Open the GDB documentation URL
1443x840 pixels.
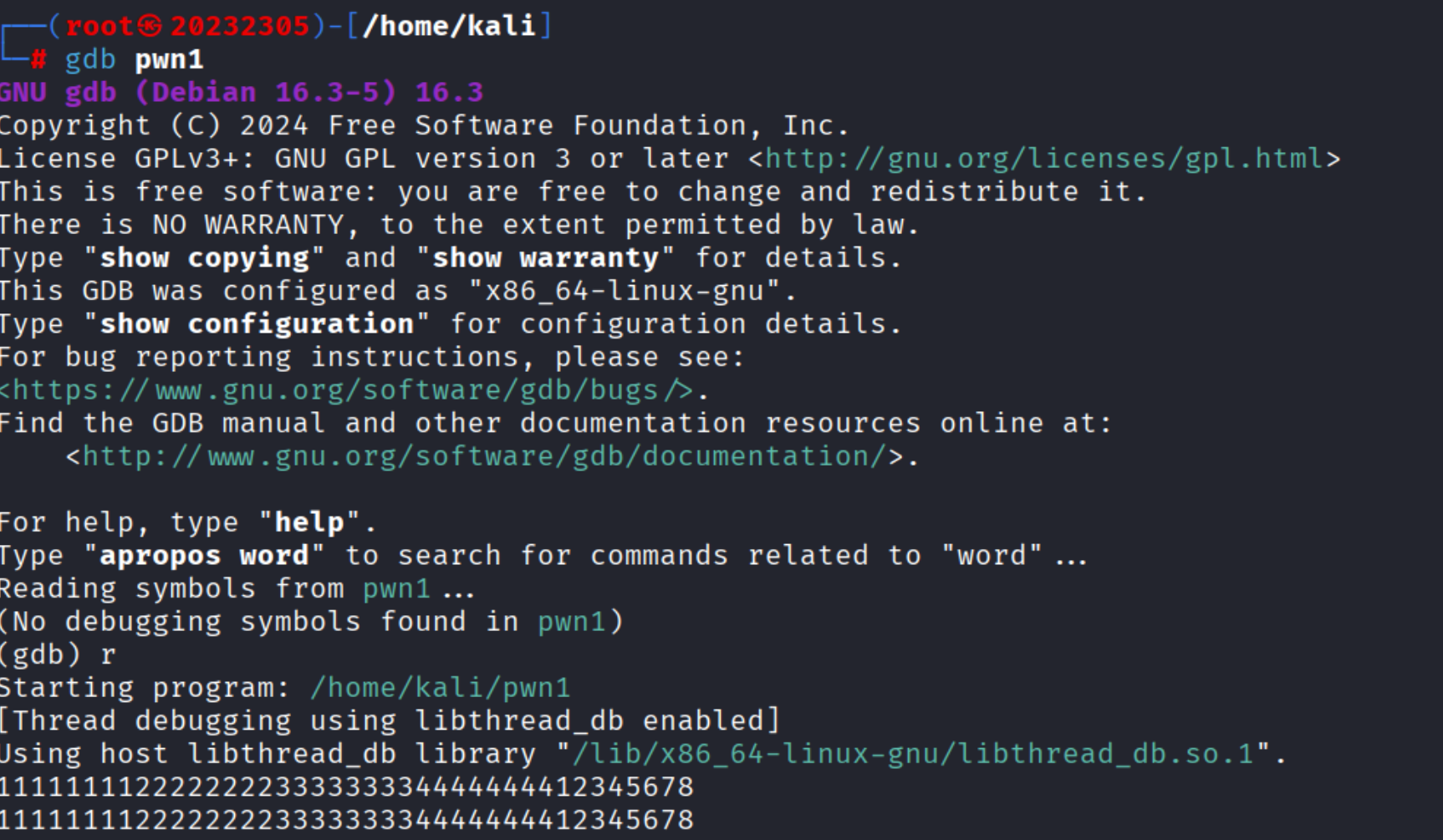tap(485, 456)
